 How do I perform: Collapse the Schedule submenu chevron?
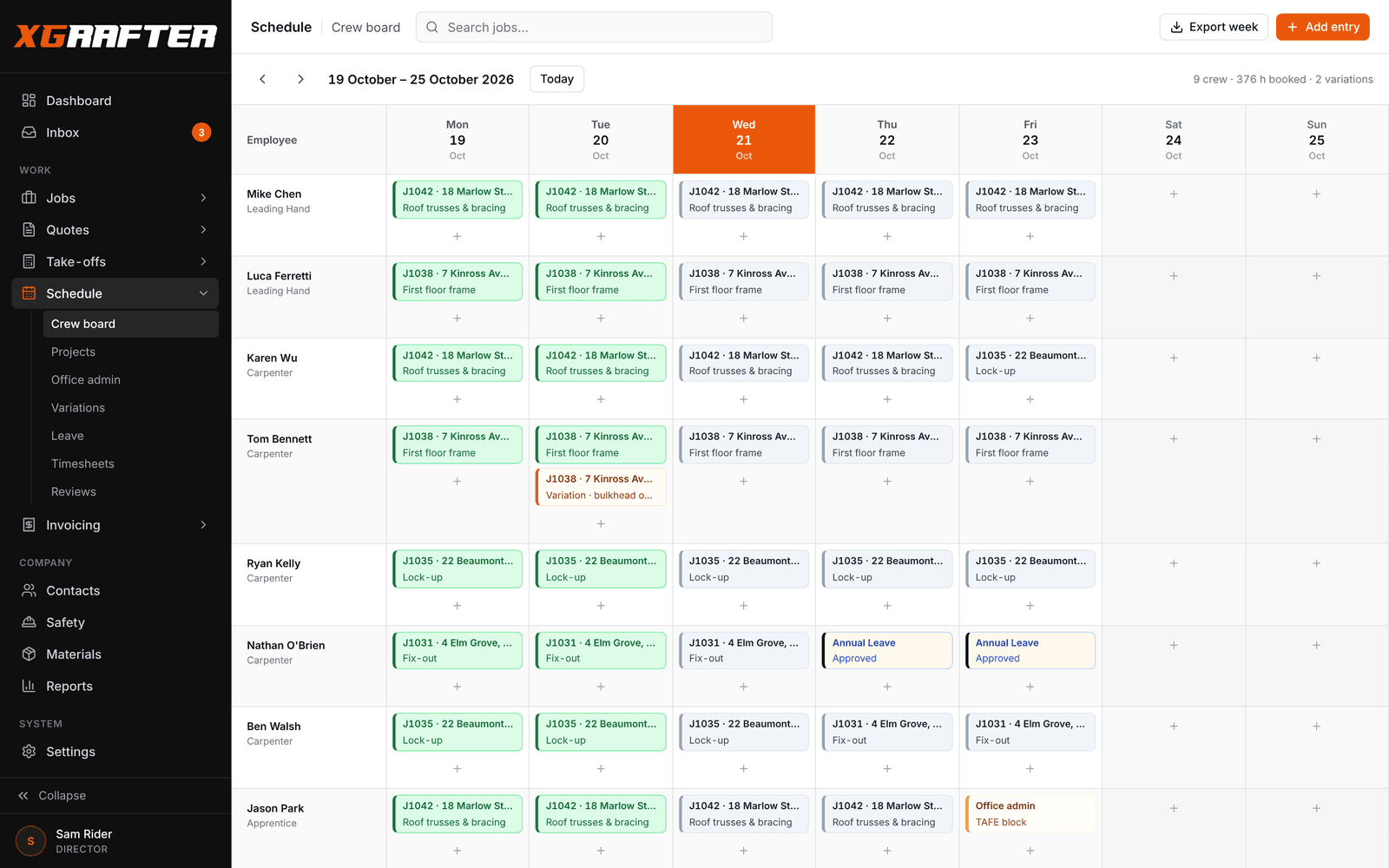(204, 293)
